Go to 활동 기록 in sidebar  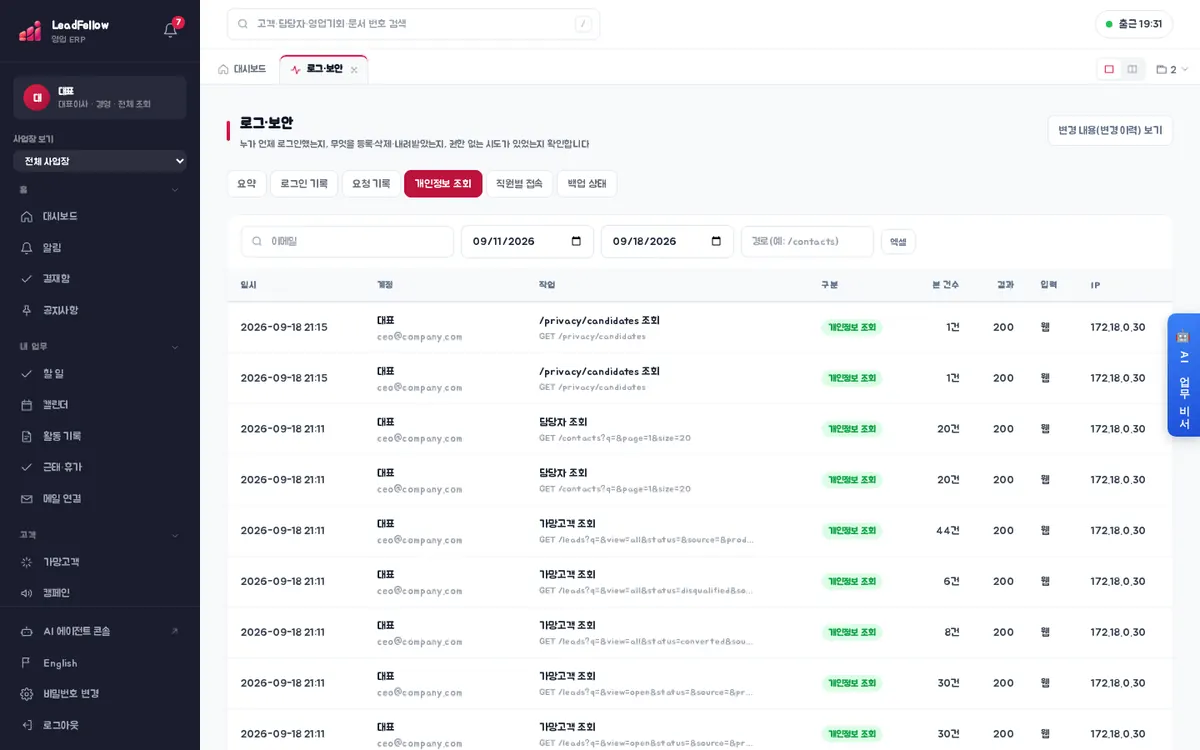100,436
